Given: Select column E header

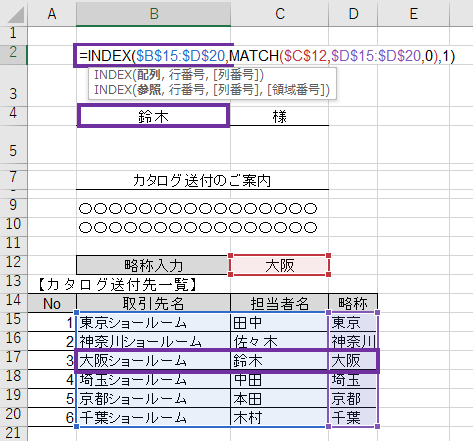Looking at the screenshot, I should pos(413,13).
